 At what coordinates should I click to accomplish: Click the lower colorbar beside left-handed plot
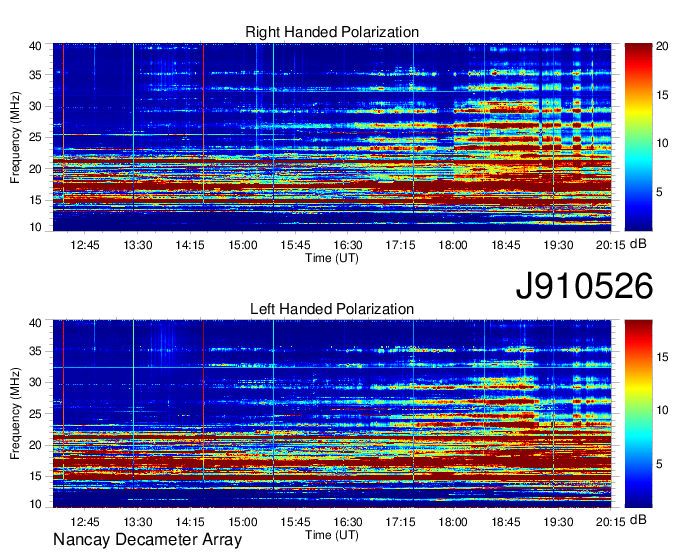[x=638, y=414]
